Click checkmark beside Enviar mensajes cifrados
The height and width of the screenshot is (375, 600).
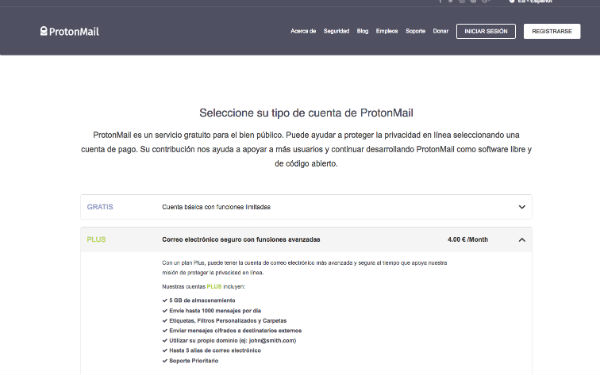click(165, 331)
